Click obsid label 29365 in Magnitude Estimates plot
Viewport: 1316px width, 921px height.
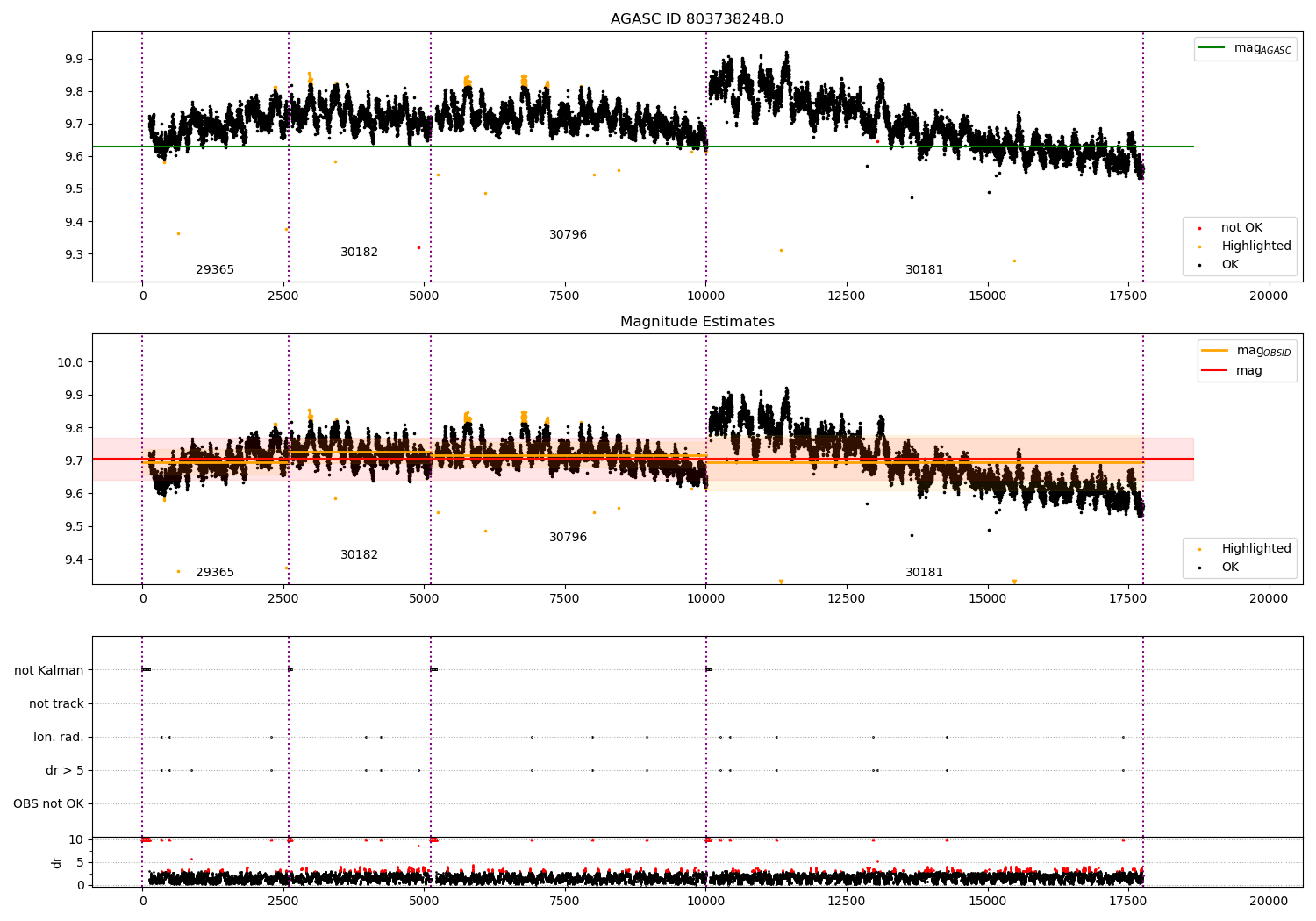pyautogui.click(x=215, y=573)
